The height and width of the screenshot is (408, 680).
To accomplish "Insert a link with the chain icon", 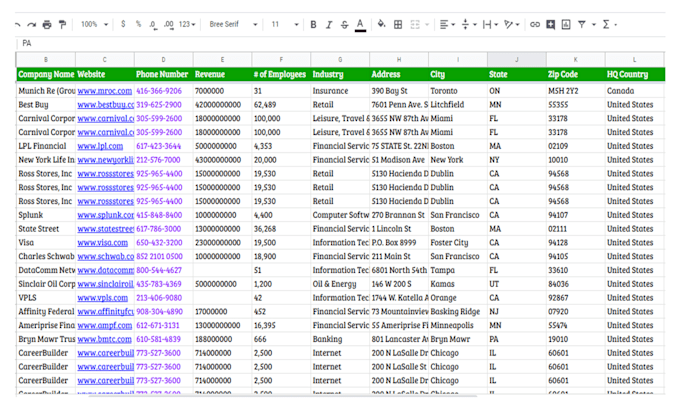I will (x=535, y=25).
